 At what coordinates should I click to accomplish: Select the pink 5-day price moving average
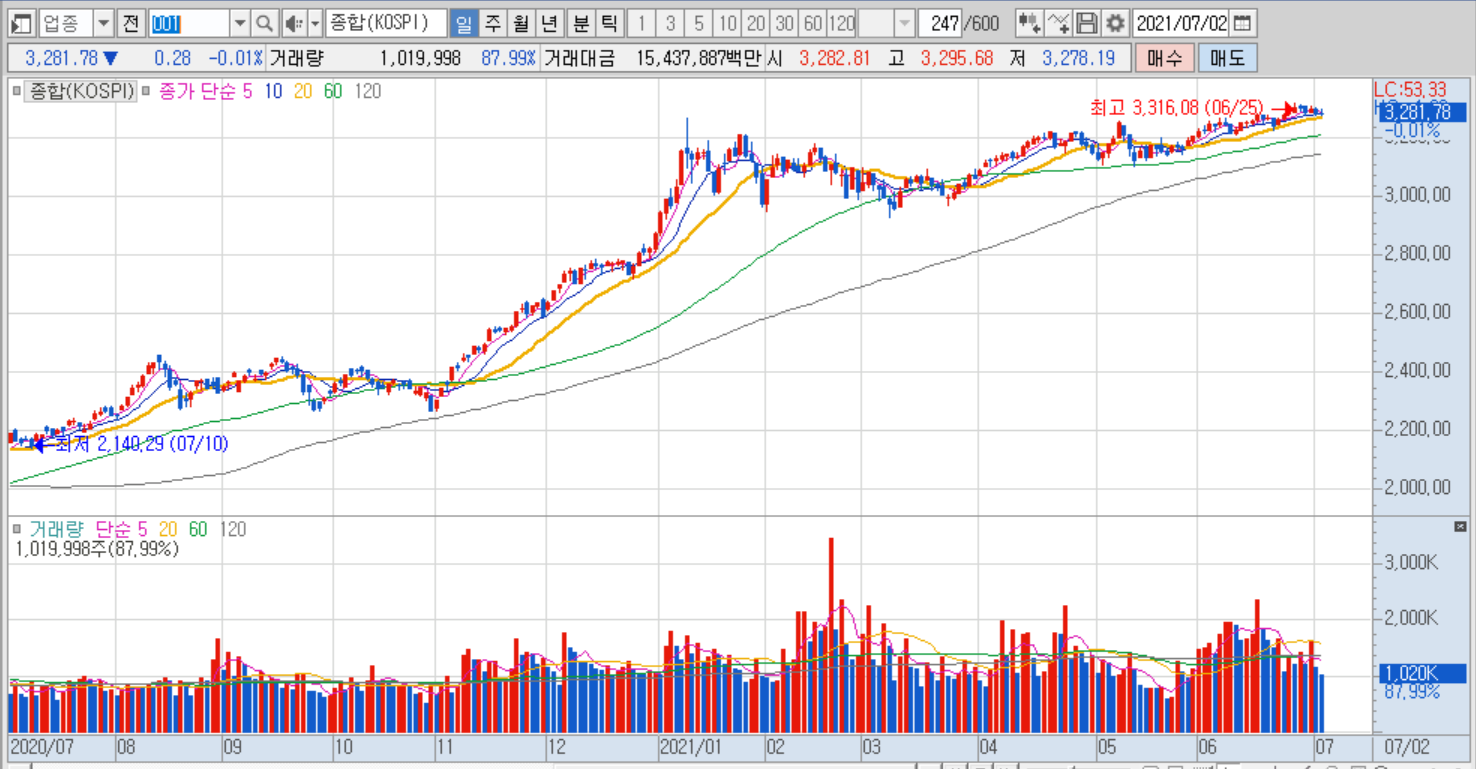click(x=247, y=92)
